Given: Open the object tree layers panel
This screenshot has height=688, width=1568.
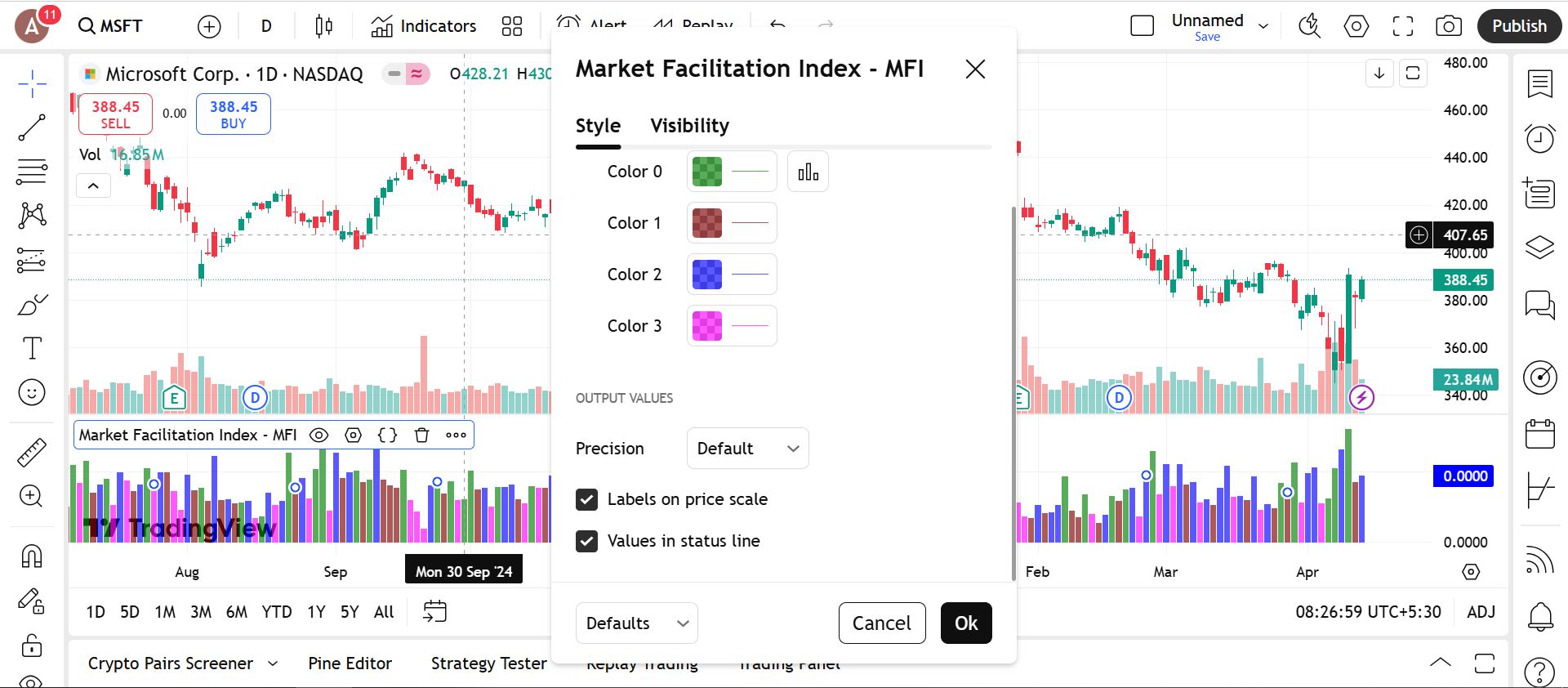Looking at the screenshot, I should pos(1540,247).
